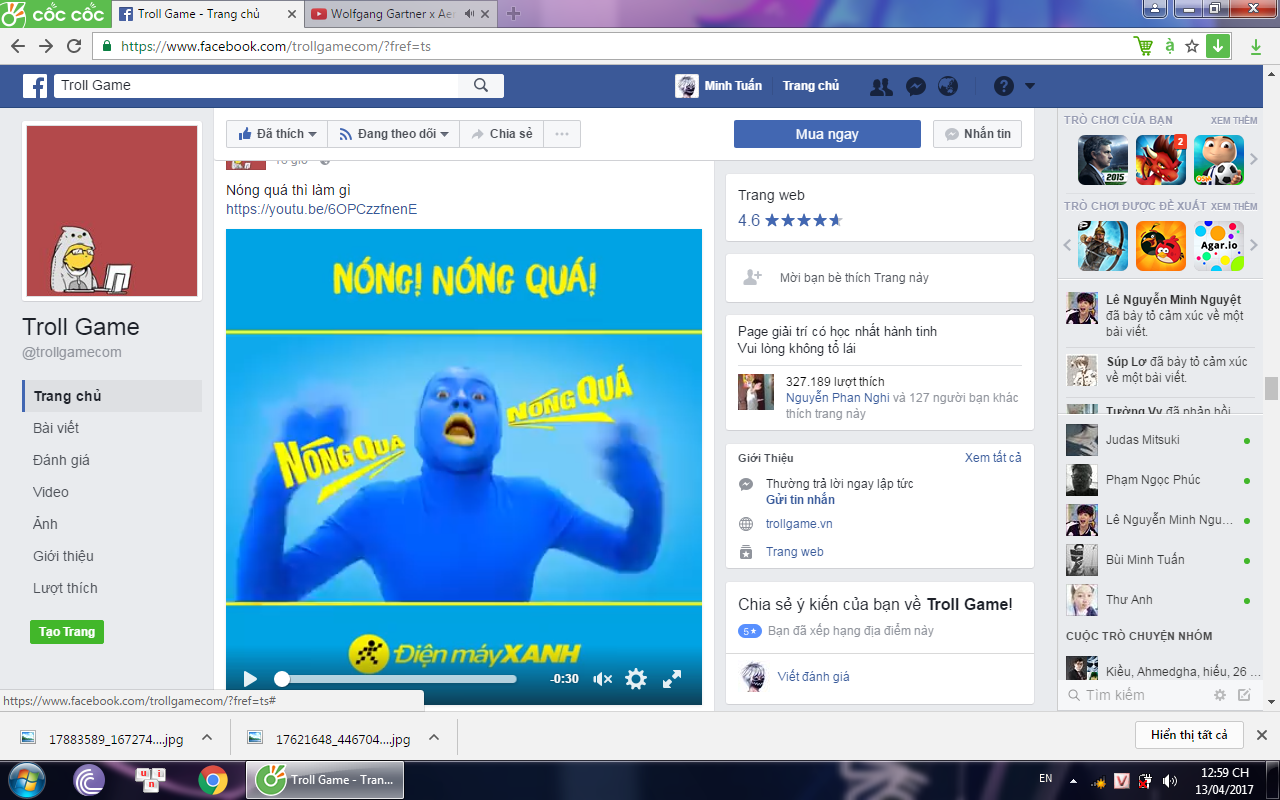
Task: Click the Facebook help question mark icon
Action: pyautogui.click(x=1003, y=86)
